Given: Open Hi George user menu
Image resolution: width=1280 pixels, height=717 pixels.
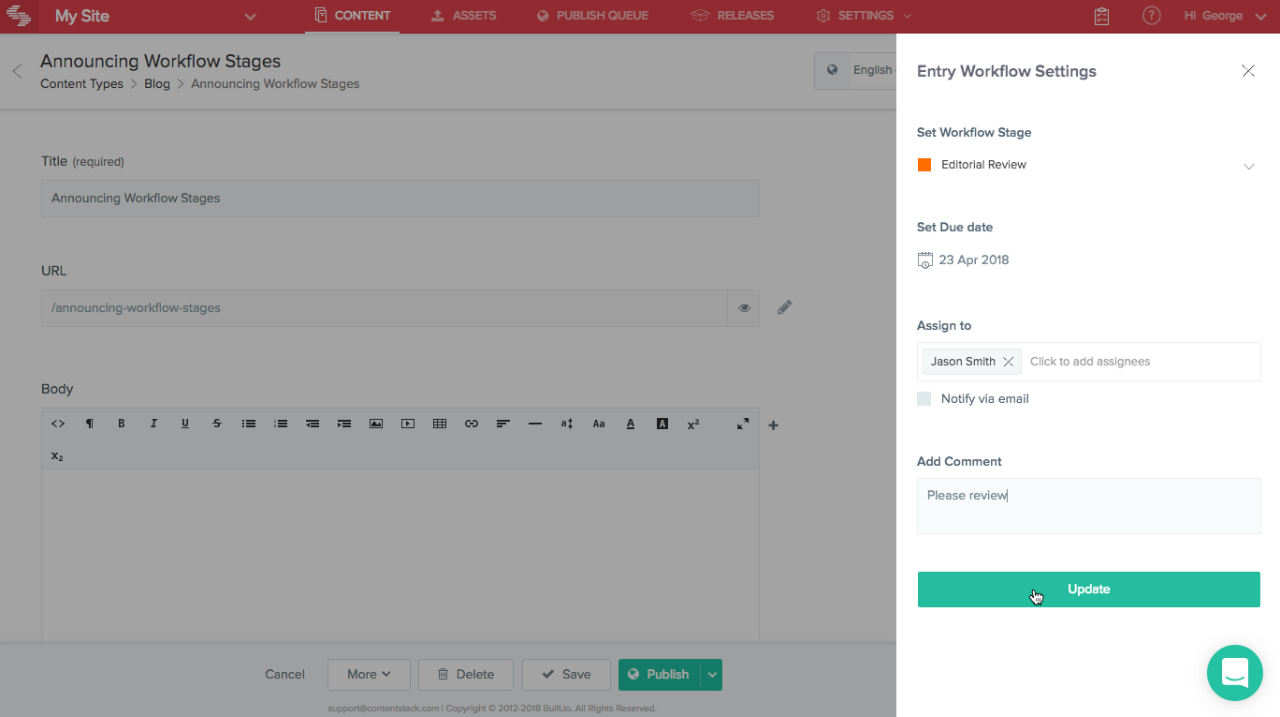Looking at the screenshot, I should (x=1225, y=16).
